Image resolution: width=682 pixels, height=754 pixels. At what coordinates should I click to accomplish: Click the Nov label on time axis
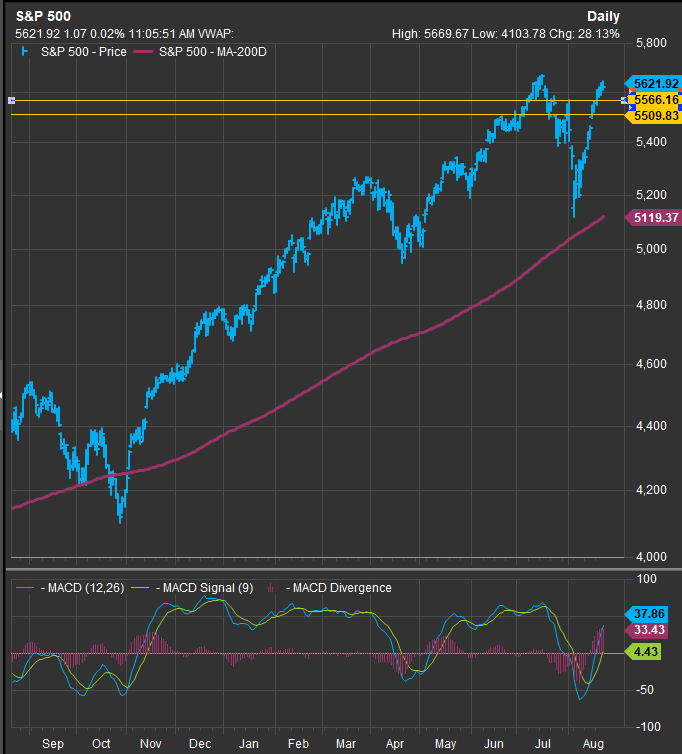click(x=151, y=744)
